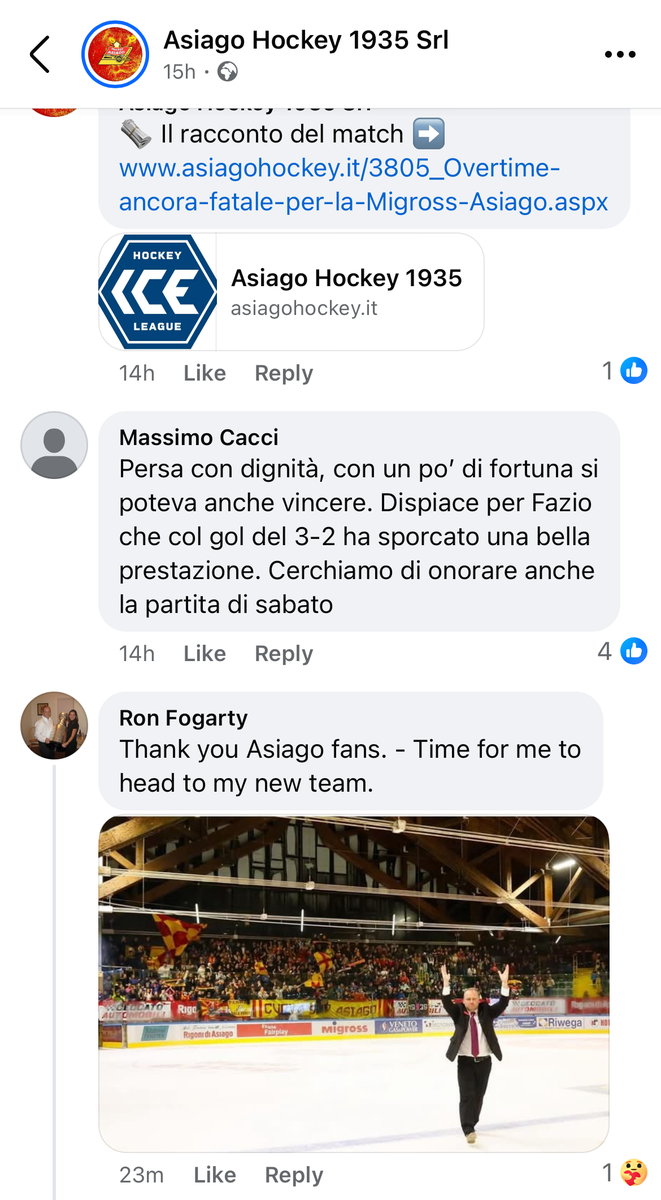Like Massimo Cacci's comment
Screen dimensions: 661x1200
point(204,654)
